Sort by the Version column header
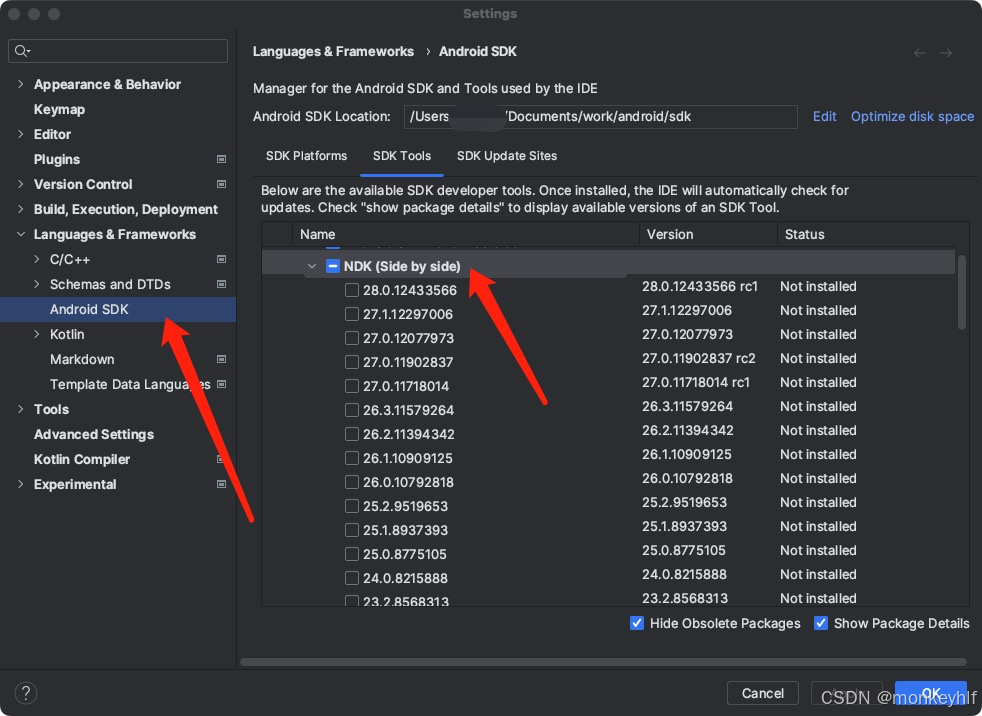The width and height of the screenshot is (982, 716). click(x=708, y=234)
